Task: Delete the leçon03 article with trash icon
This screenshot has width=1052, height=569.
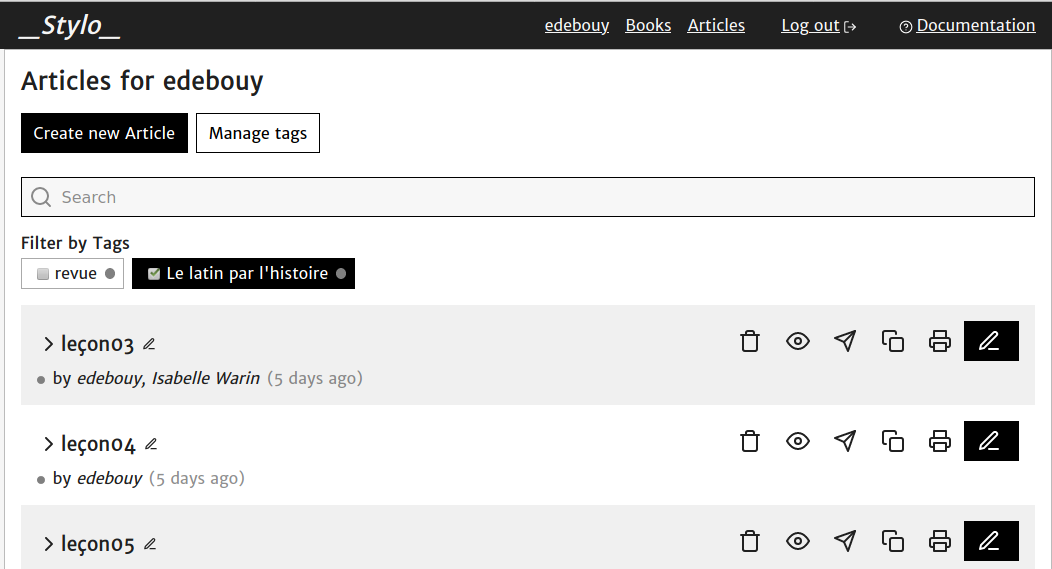Action: 750,341
